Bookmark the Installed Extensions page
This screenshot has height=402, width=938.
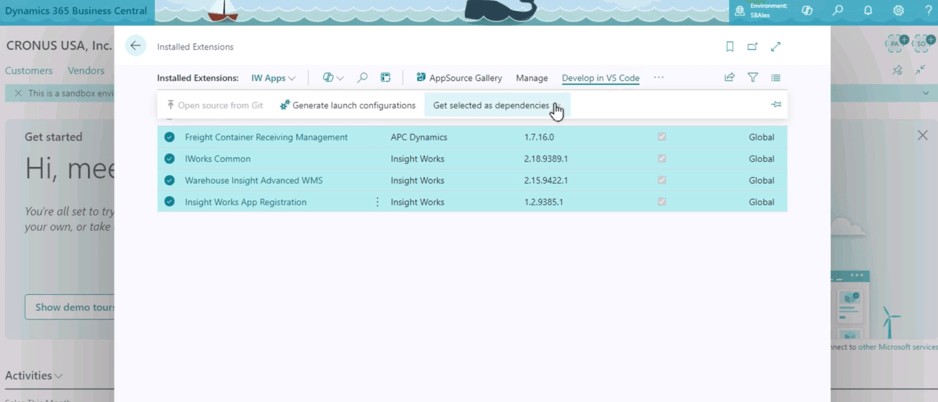[x=730, y=47]
